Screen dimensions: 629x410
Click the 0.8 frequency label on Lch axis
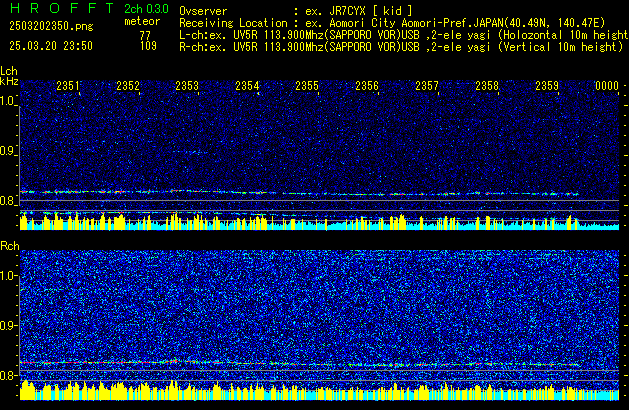(8, 201)
